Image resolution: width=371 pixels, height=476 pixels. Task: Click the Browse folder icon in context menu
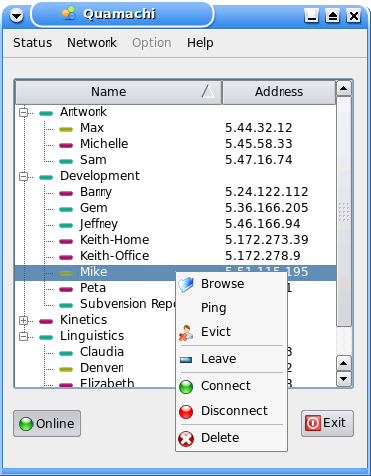pyautogui.click(x=186, y=284)
